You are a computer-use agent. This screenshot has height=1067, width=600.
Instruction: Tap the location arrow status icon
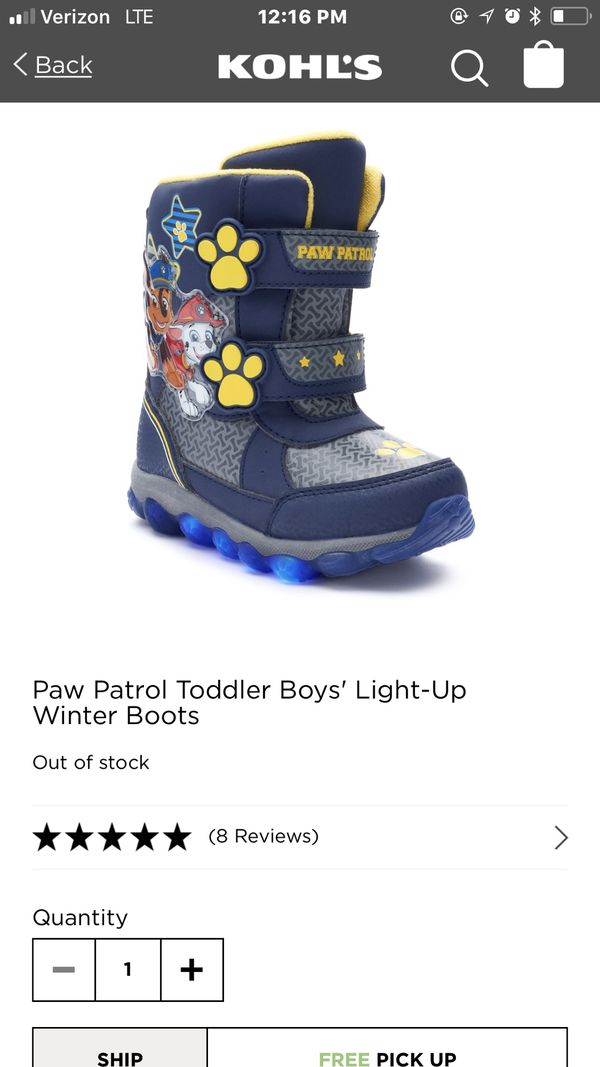[x=487, y=17]
